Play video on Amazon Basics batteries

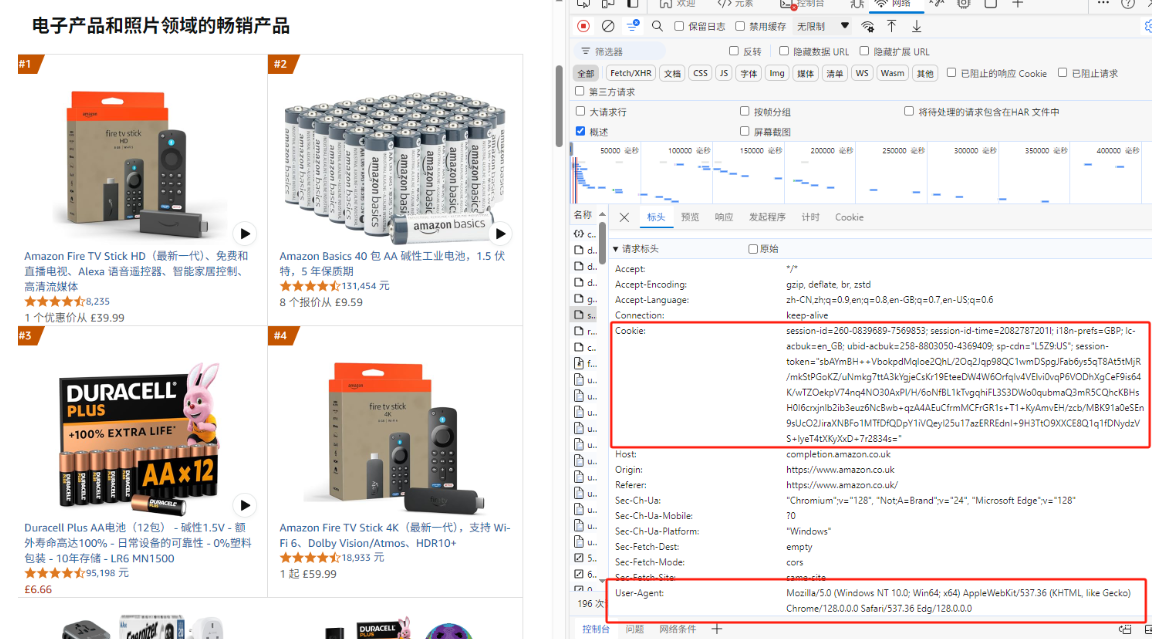click(501, 234)
